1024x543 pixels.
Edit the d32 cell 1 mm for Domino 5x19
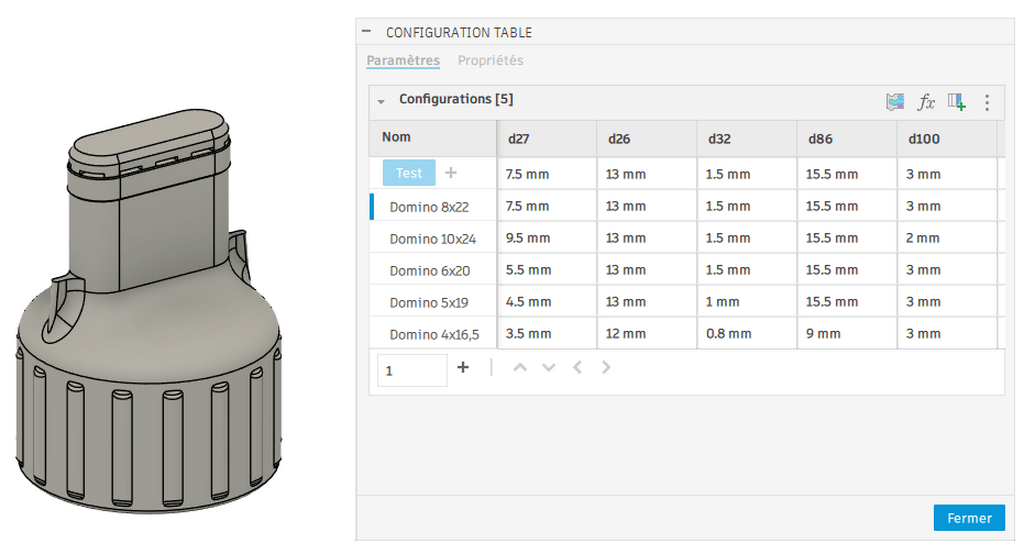pyautogui.click(x=747, y=302)
